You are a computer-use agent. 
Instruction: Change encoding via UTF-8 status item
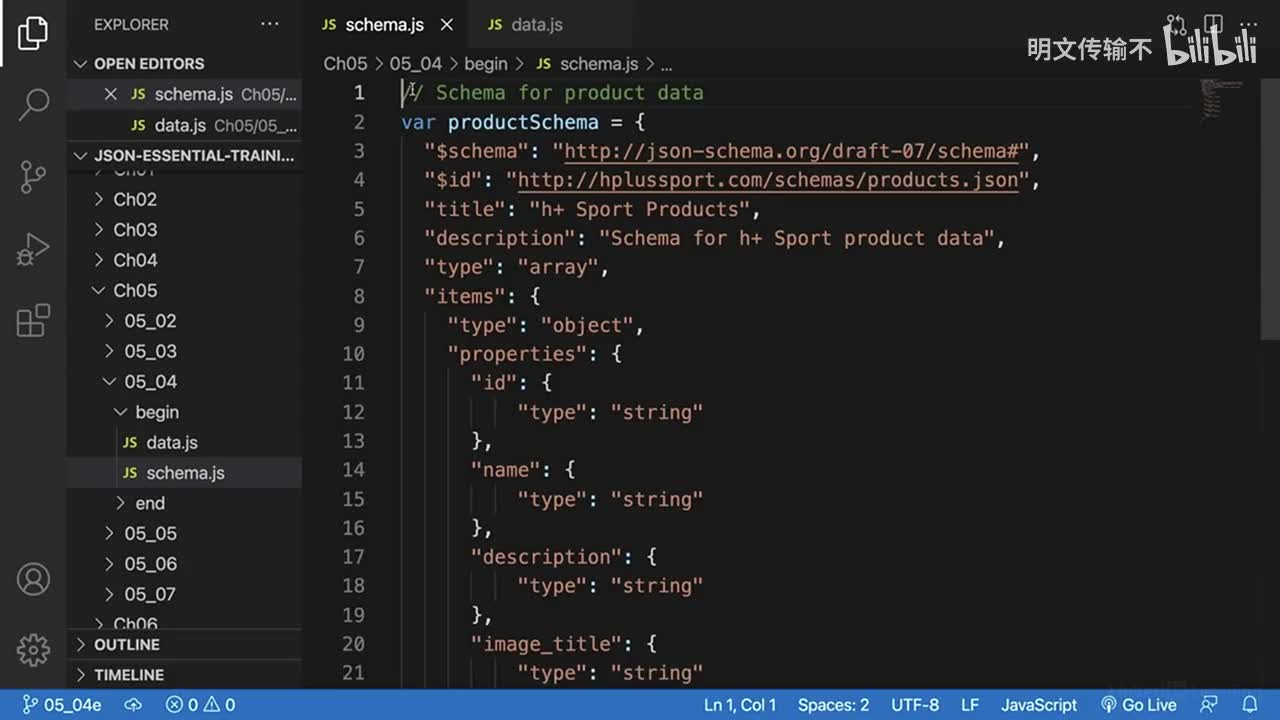(x=915, y=705)
